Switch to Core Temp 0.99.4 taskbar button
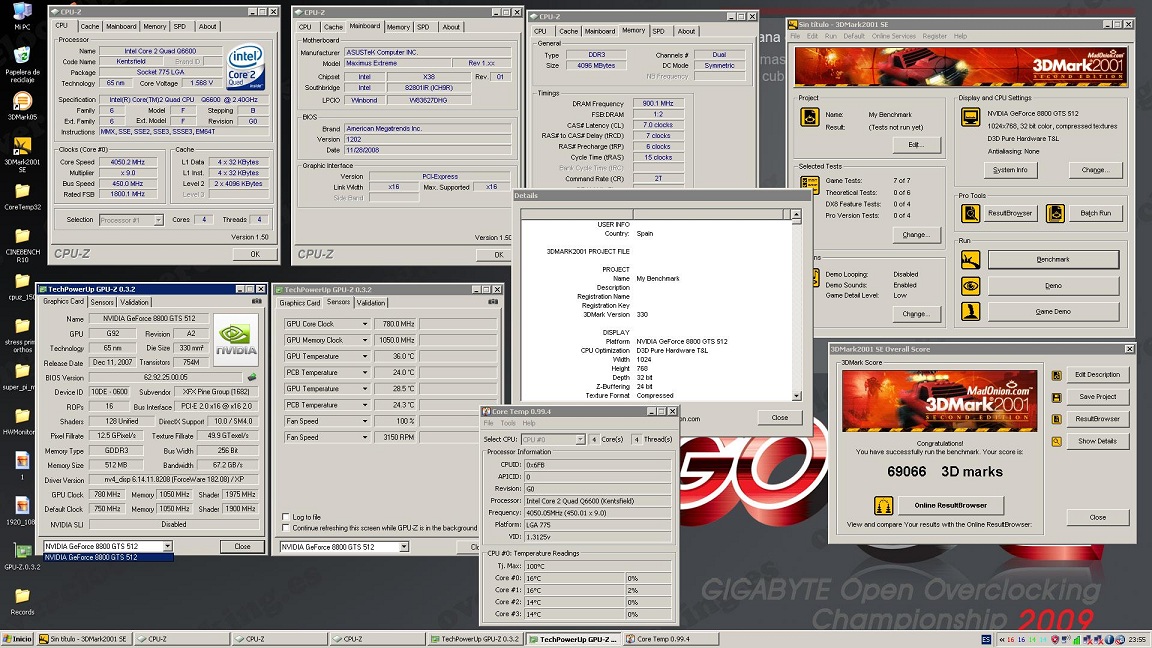Image resolution: width=1152 pixels, height=648 pixels. (671, 639)
